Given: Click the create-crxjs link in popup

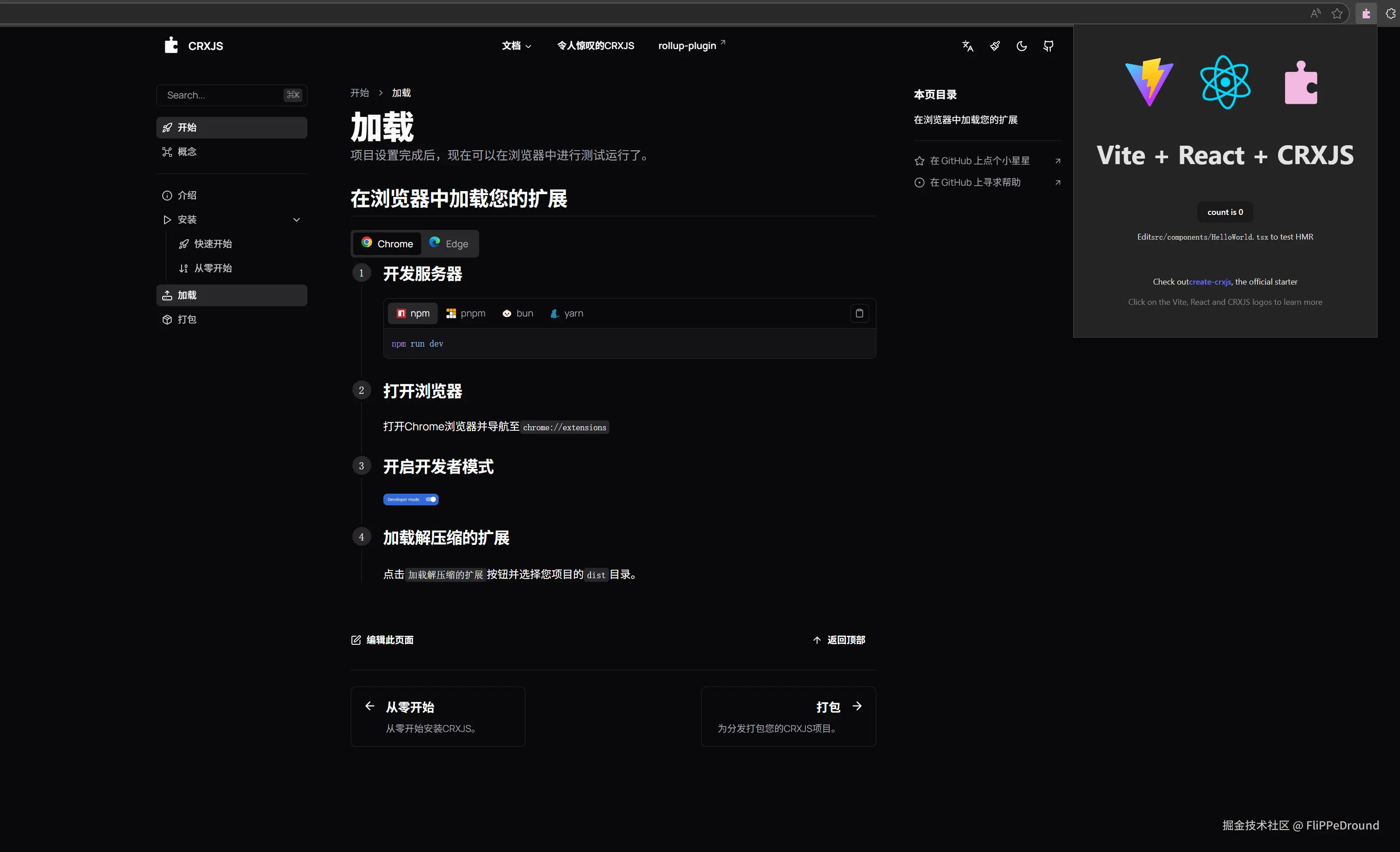Looking at the screenshot, I should [x=1209, y=282].
